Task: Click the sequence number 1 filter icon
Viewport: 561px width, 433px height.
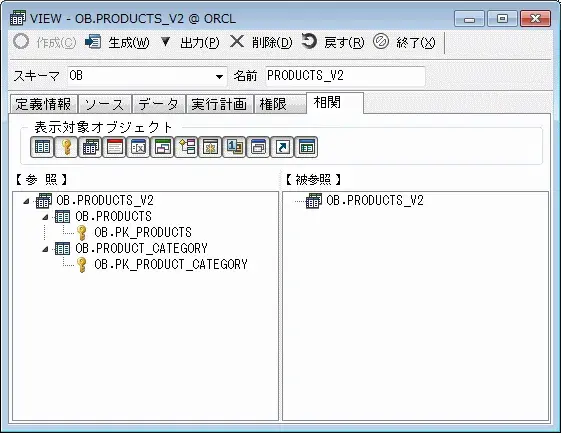Action: pos(234,147)
